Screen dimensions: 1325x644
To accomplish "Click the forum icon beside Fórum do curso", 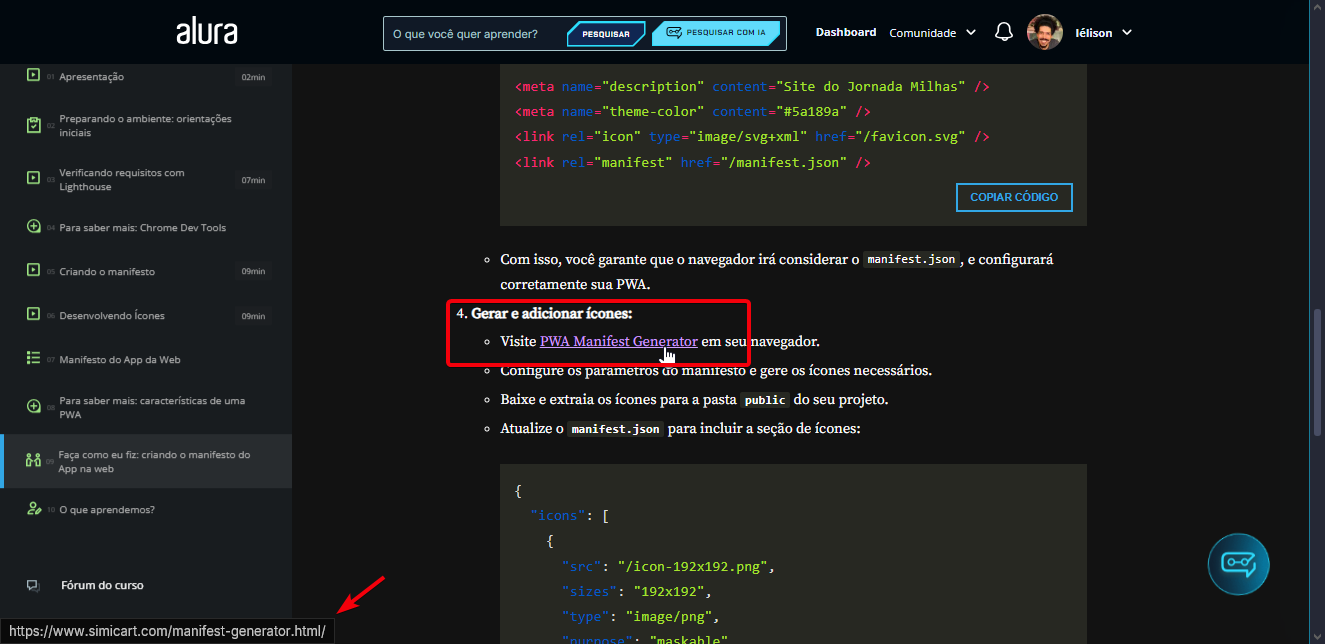I will [x=33, y=585].
